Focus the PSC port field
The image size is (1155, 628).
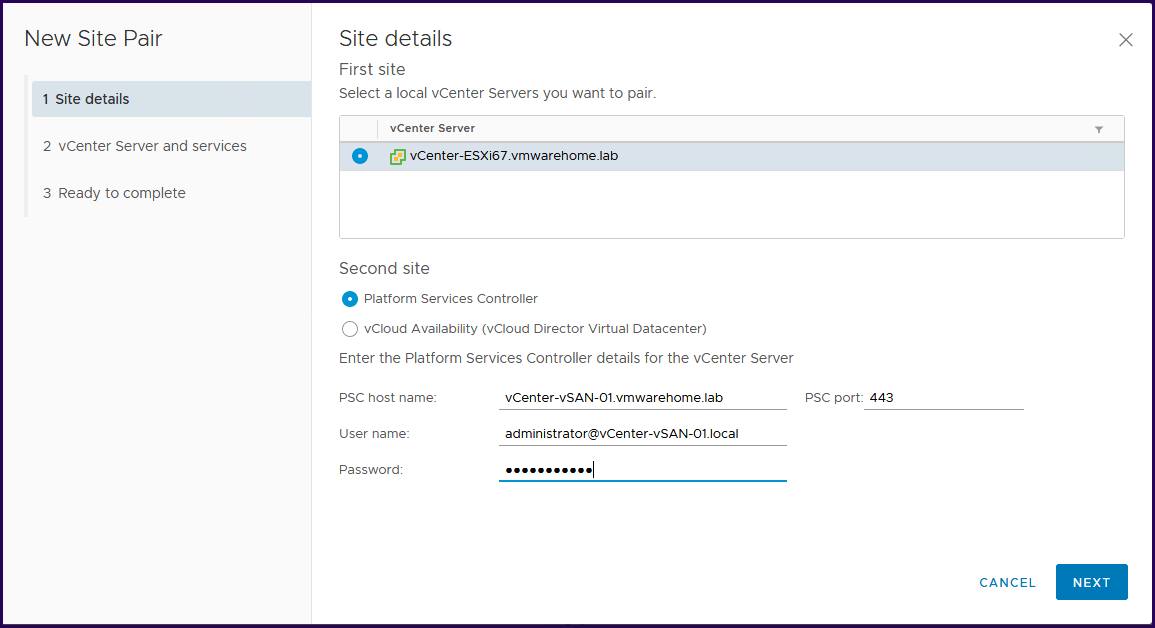(944, 398)
